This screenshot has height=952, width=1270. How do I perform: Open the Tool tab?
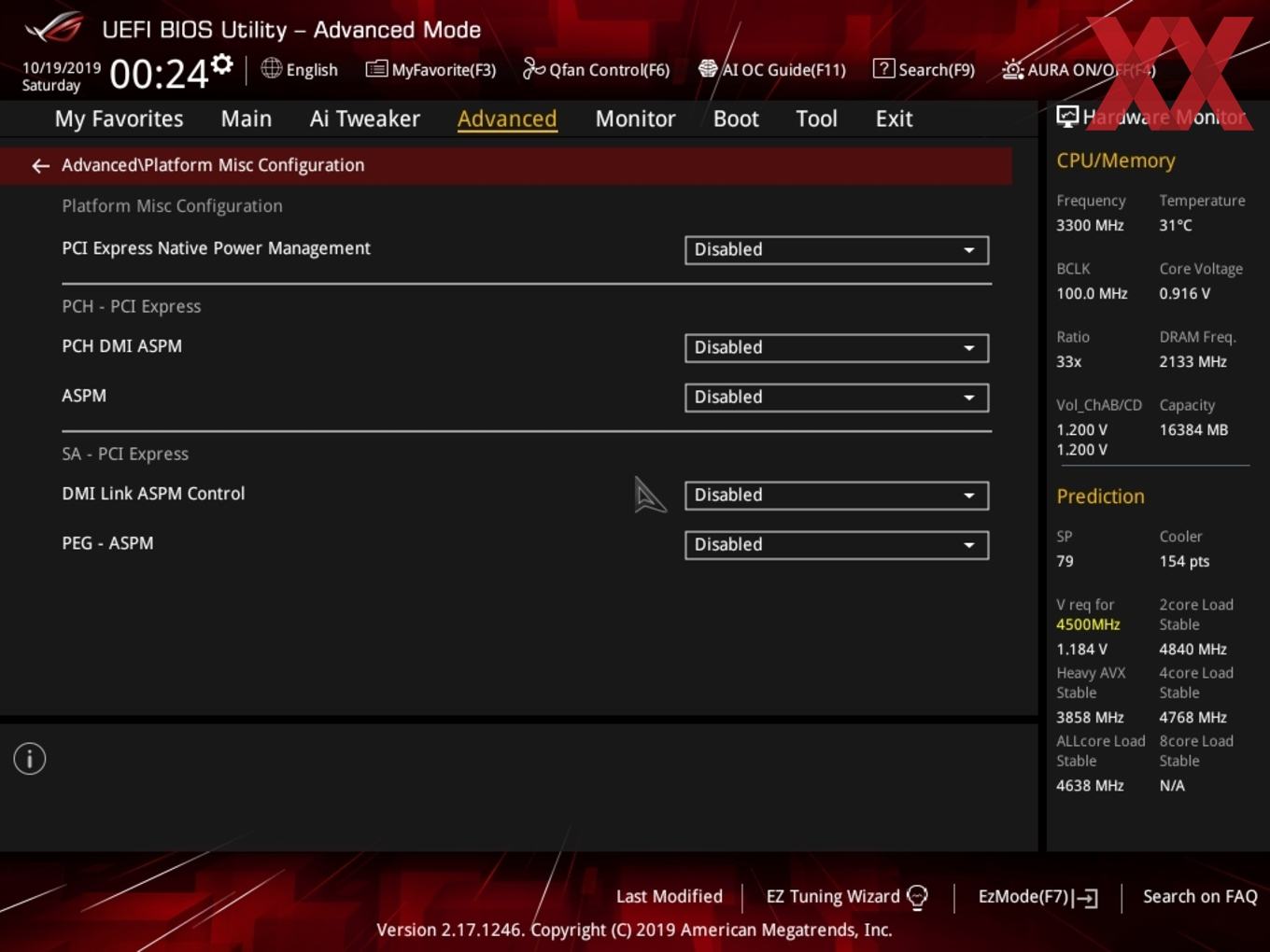point(816,119)
